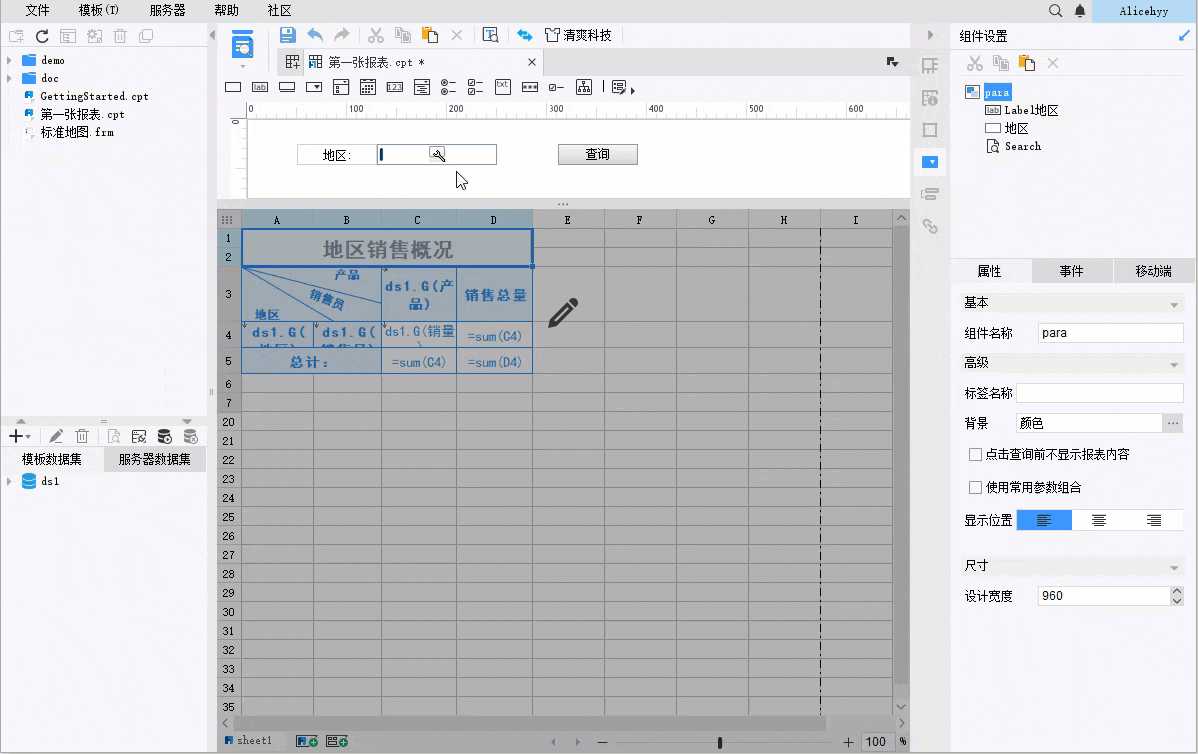Insert a text box widget
Image resolution: width=1198 pixels, height=754 pixels.
tap(233, 87)
